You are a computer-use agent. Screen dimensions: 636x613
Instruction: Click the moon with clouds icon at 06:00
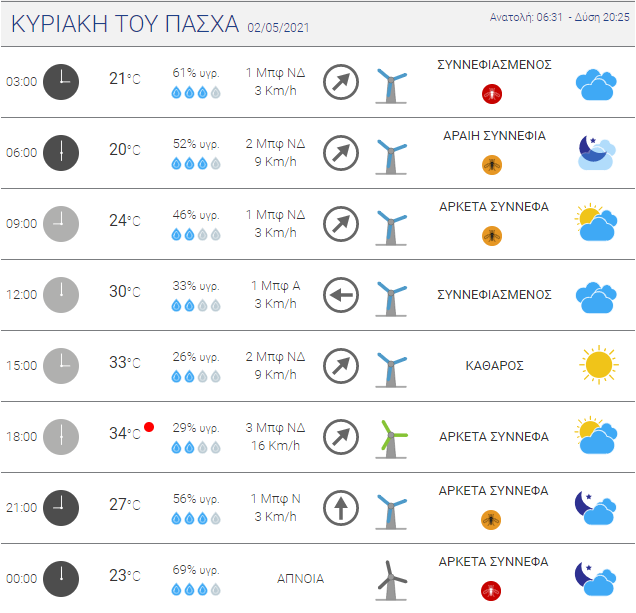coord(596,153)
